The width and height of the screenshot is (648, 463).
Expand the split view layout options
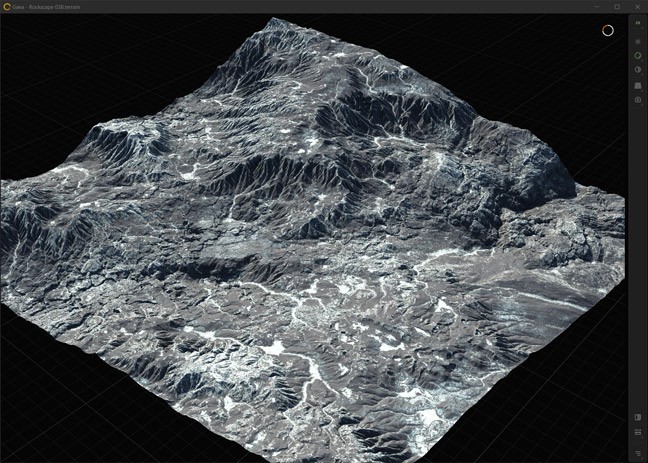638,433
